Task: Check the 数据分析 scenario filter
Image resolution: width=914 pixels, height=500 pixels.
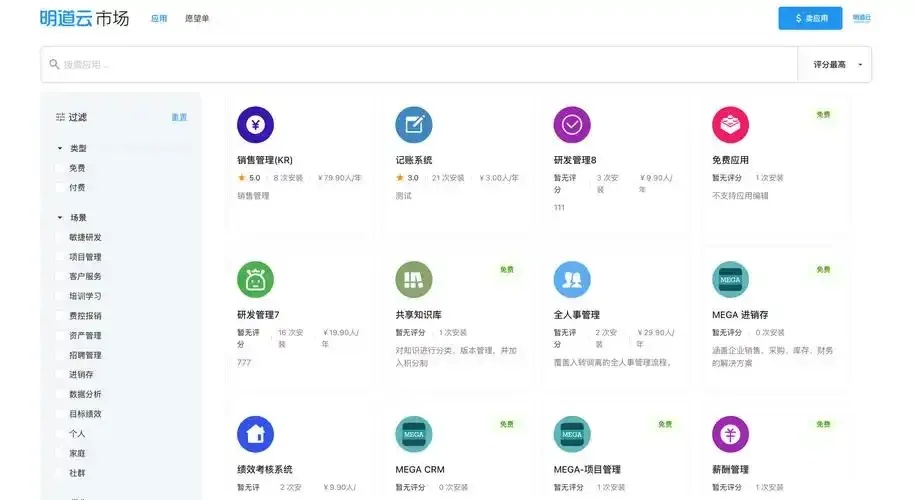Action: pos(59,395)
